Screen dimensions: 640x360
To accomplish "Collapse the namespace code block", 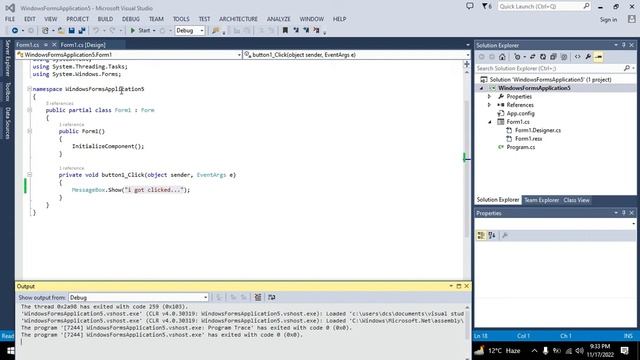I will pos(29,89).
